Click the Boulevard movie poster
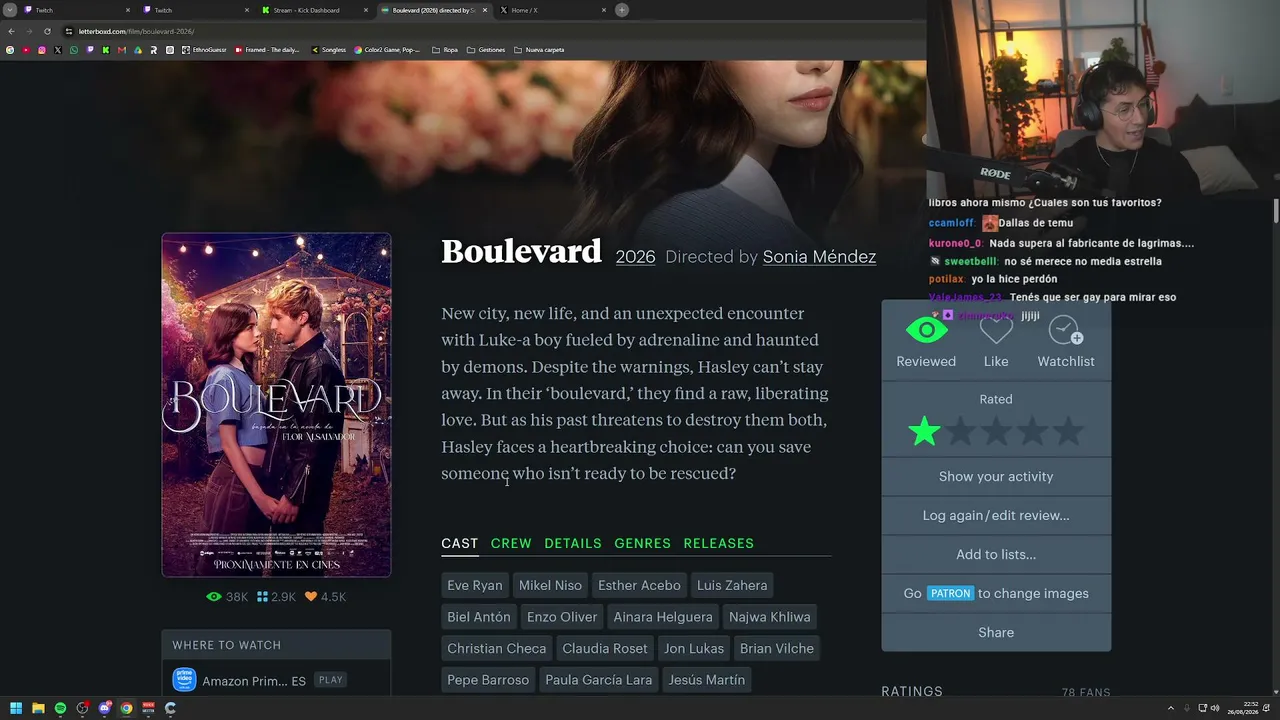 pyautogui.click(x=276, y=405)
